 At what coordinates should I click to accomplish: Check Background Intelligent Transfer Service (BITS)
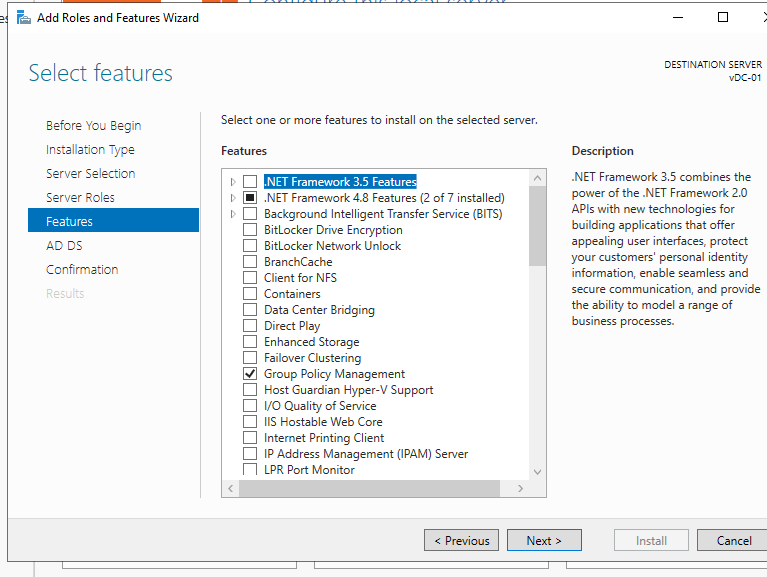[x=250, y=214]
